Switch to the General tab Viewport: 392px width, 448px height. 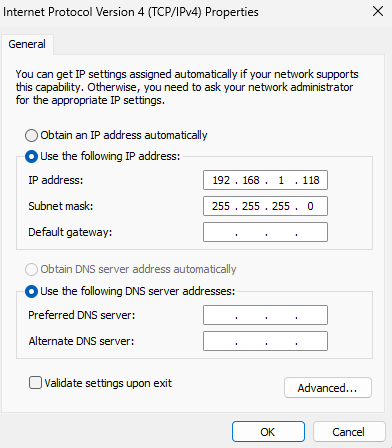(x=27, y=44)
